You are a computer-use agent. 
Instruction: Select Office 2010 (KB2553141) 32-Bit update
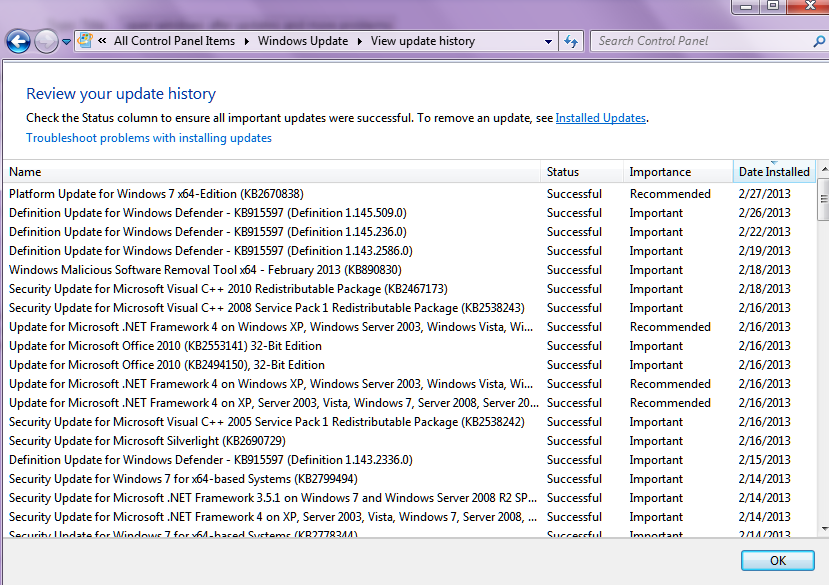point(409,346)
